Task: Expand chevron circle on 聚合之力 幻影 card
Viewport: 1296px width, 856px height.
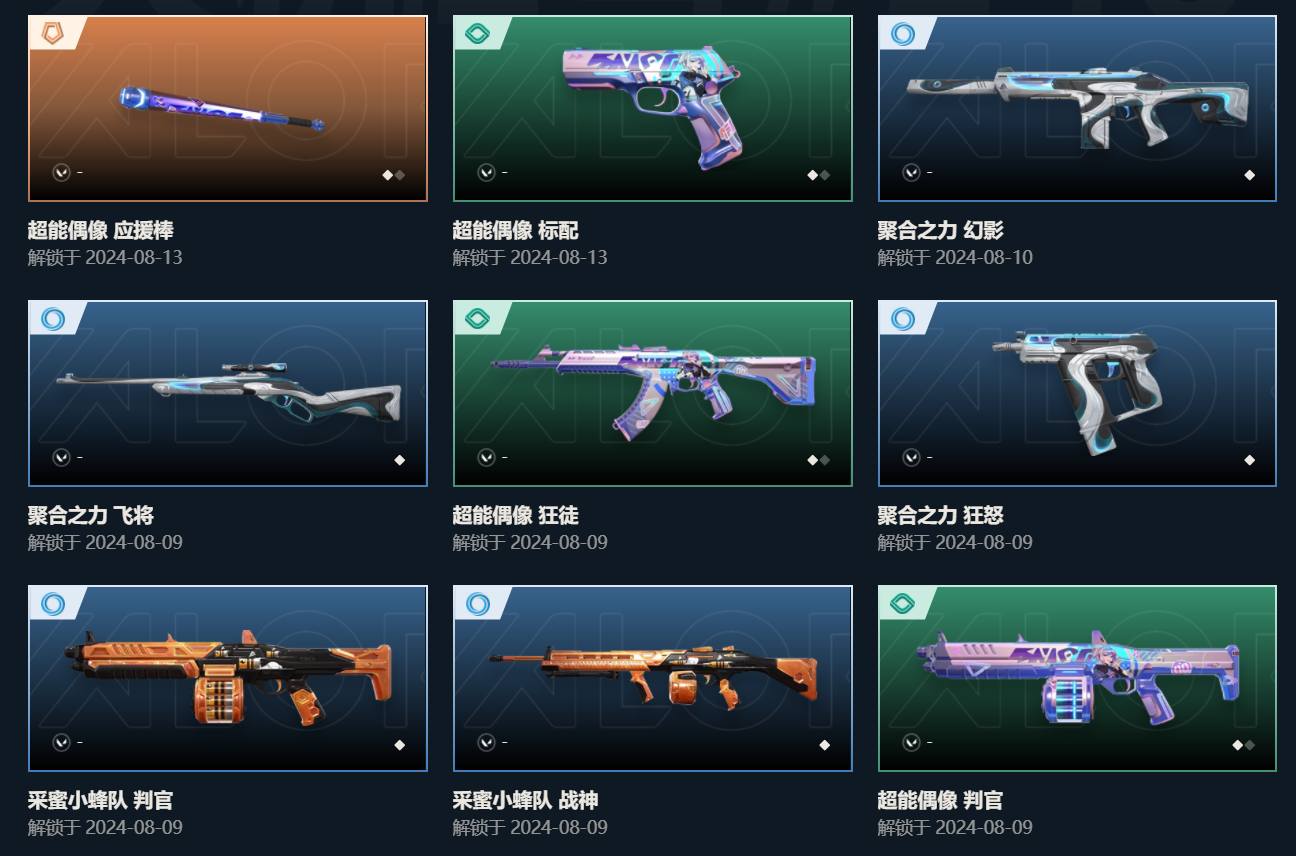Action: (911, 172)
